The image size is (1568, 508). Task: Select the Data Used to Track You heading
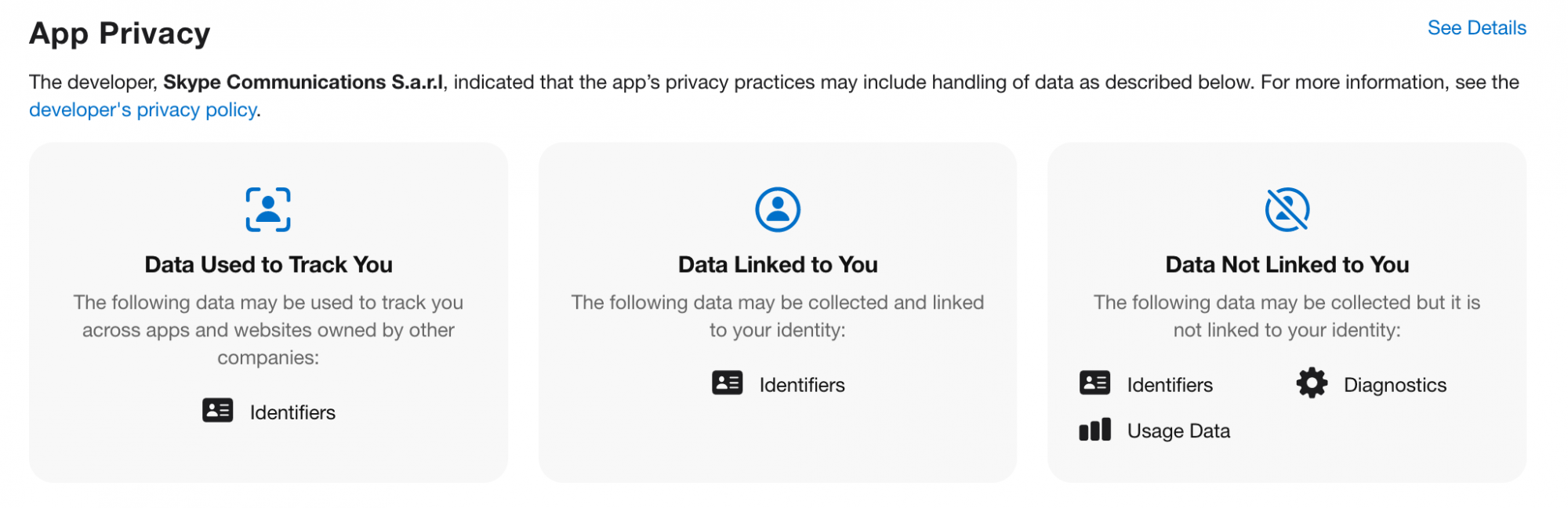[x=268, y=265]
